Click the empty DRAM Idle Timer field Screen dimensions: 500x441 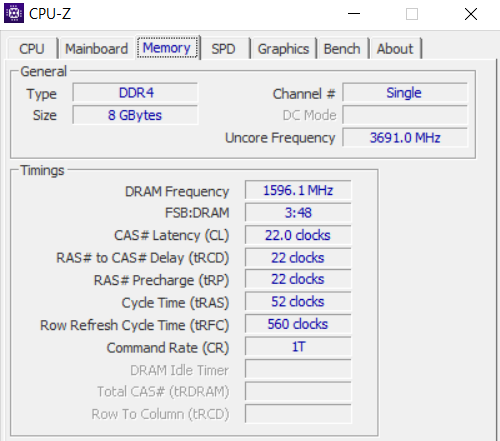click(x=298, y=369)
